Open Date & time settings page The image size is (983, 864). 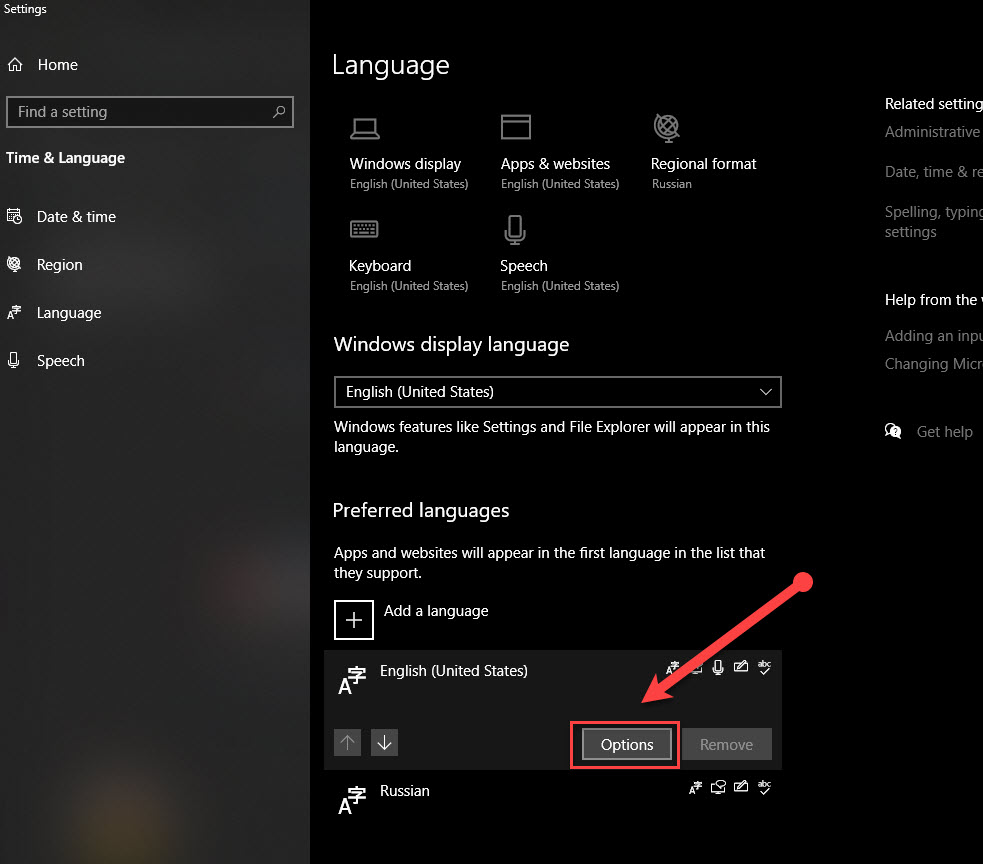(76, 217)
